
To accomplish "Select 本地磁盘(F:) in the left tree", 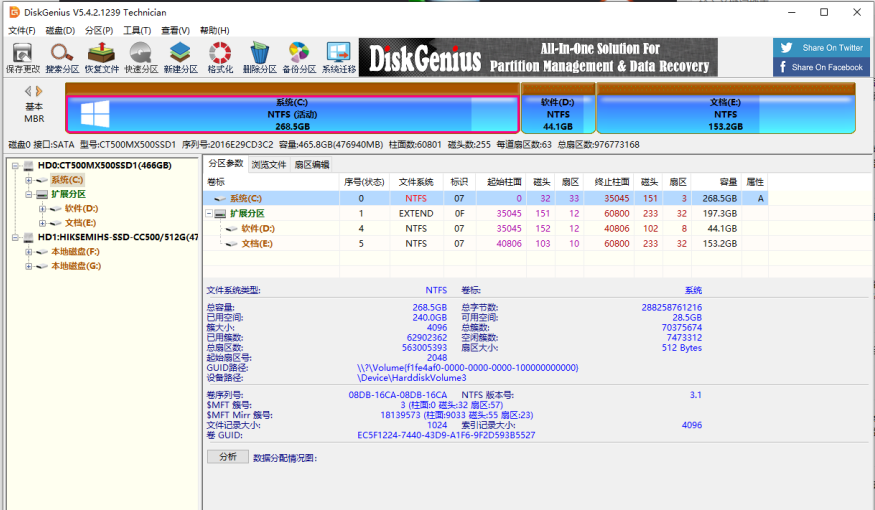I will point(75,252).
